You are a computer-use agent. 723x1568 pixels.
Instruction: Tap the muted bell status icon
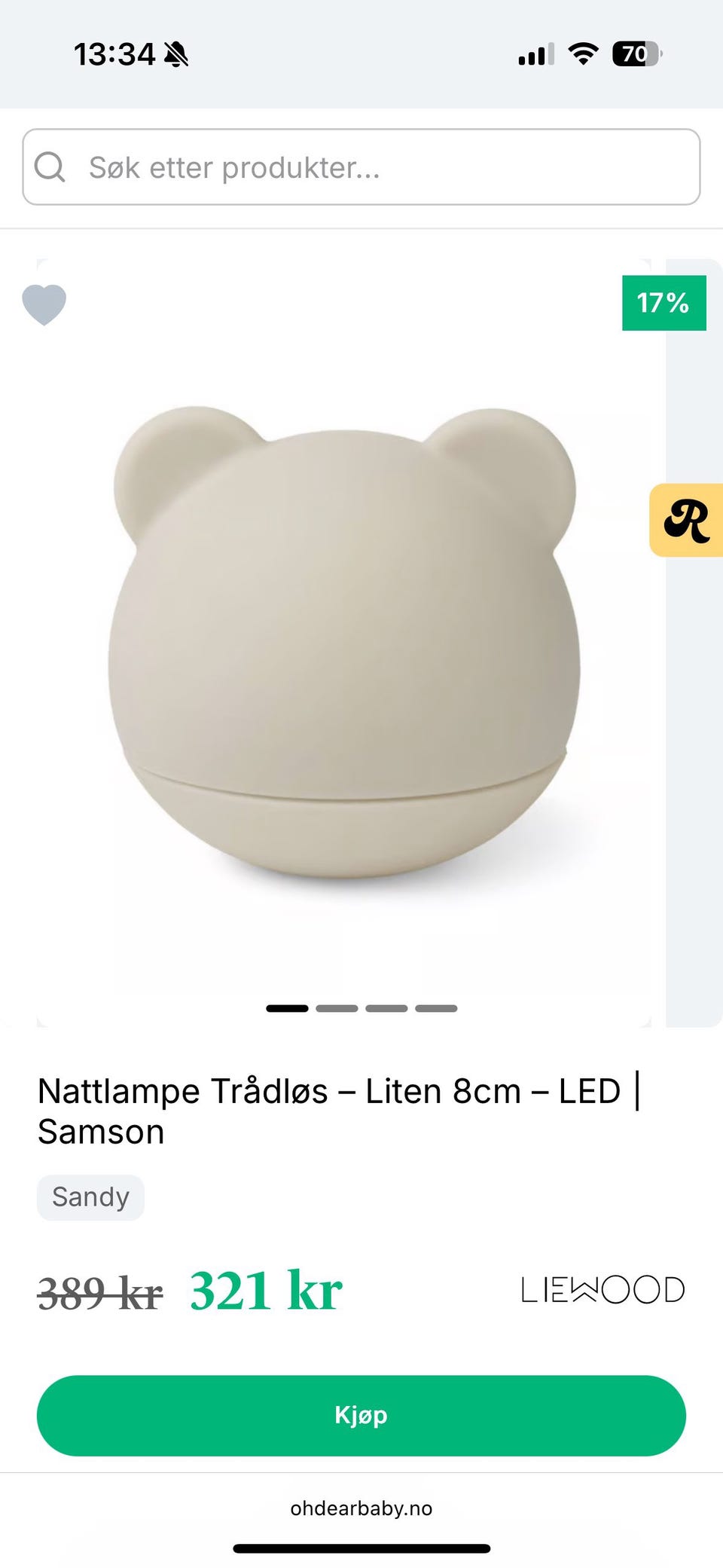coord(176,54)
